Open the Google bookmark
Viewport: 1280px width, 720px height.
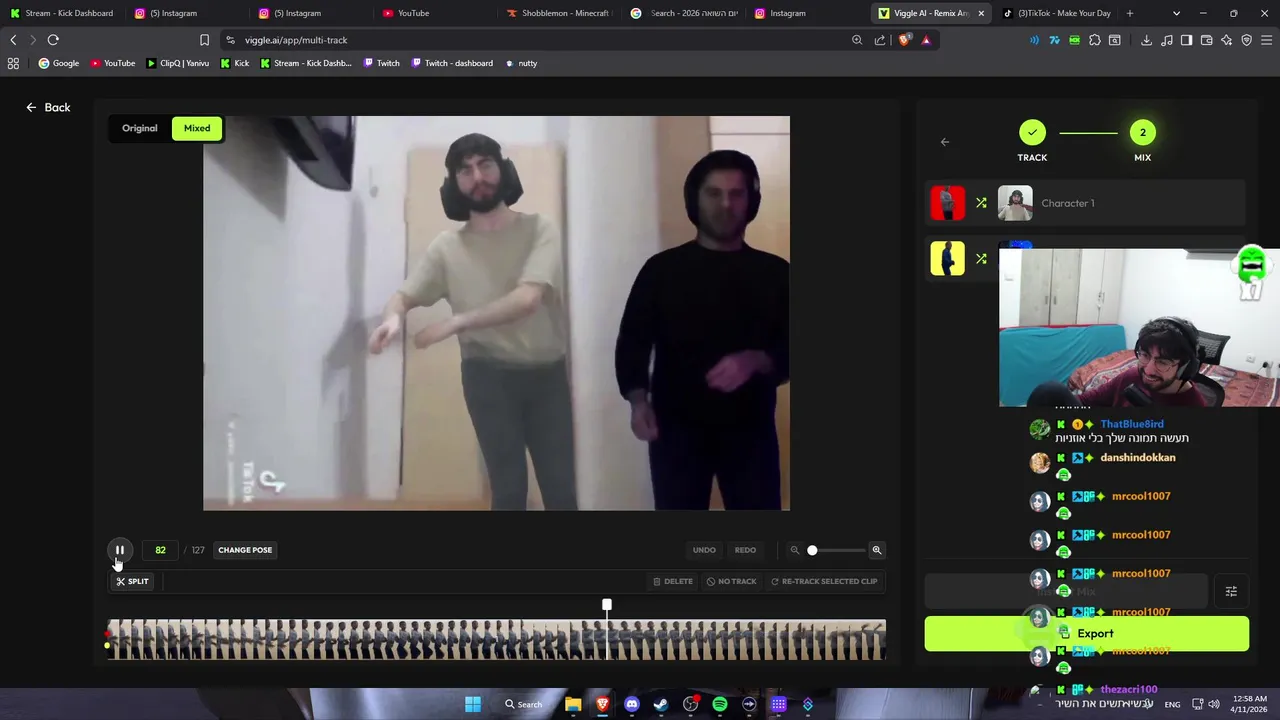(x=58, y=63)
